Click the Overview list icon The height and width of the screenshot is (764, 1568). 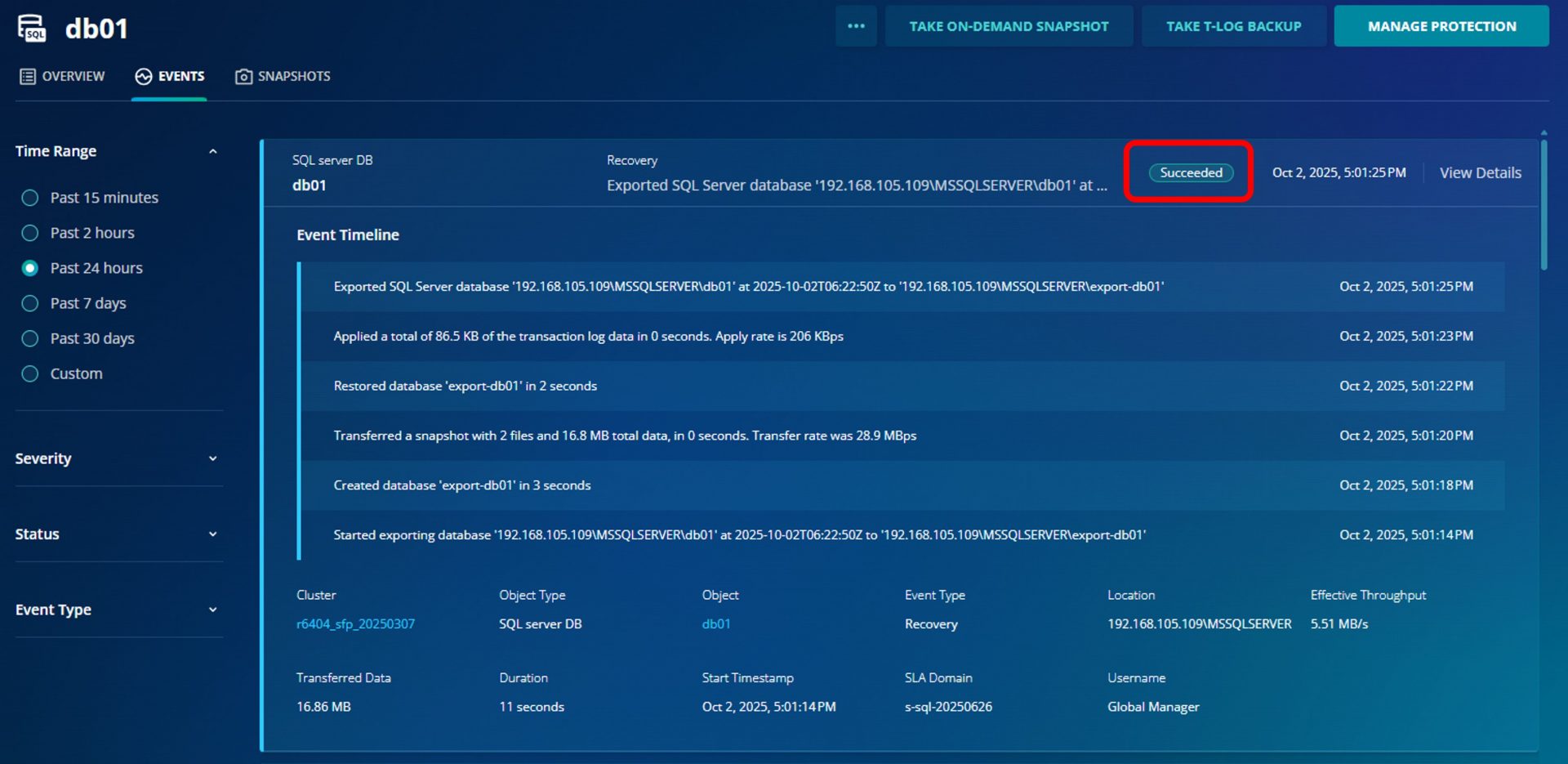click(x=28, y=76)
